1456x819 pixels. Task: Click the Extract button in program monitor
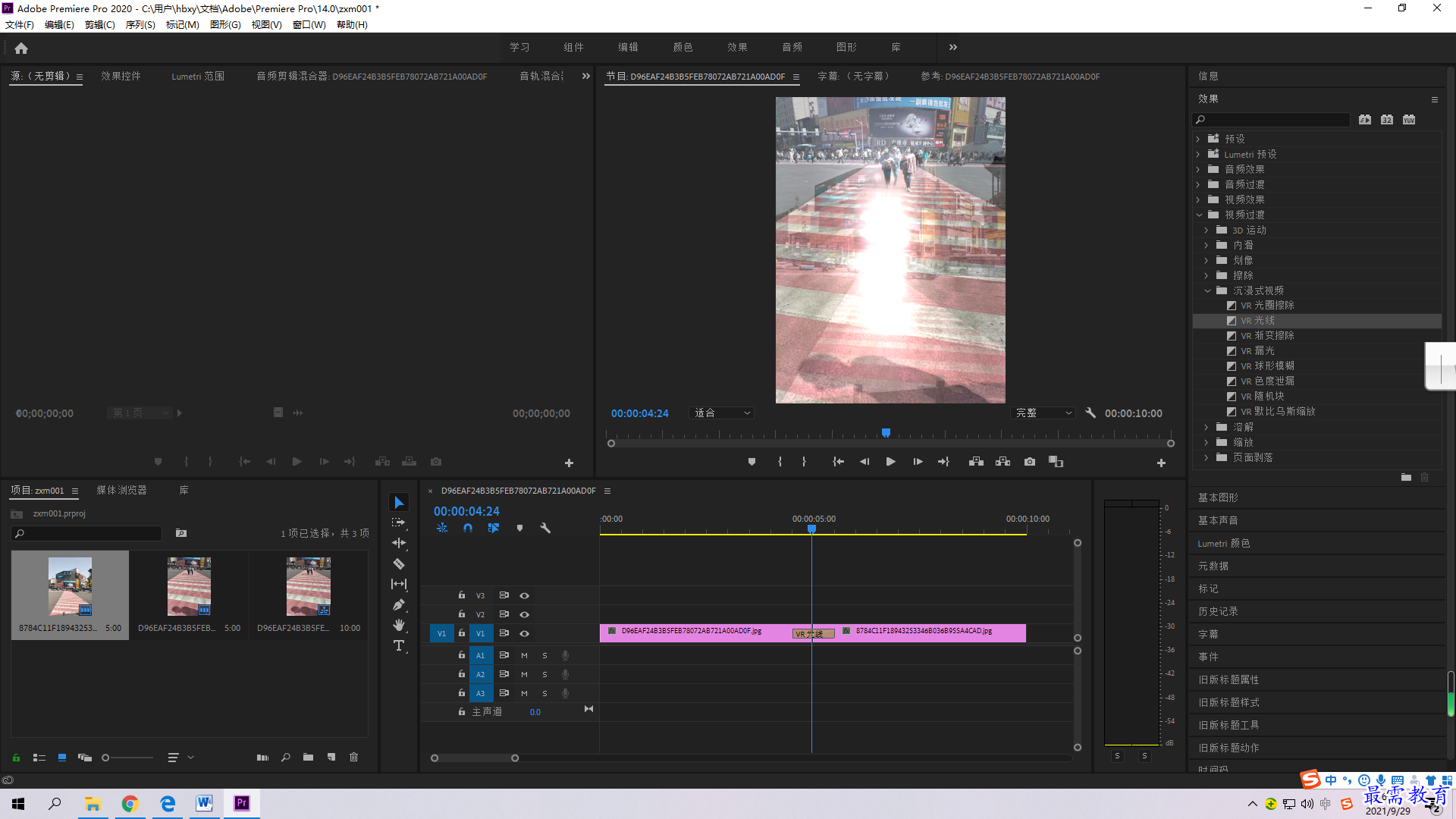click(1003, 462)
